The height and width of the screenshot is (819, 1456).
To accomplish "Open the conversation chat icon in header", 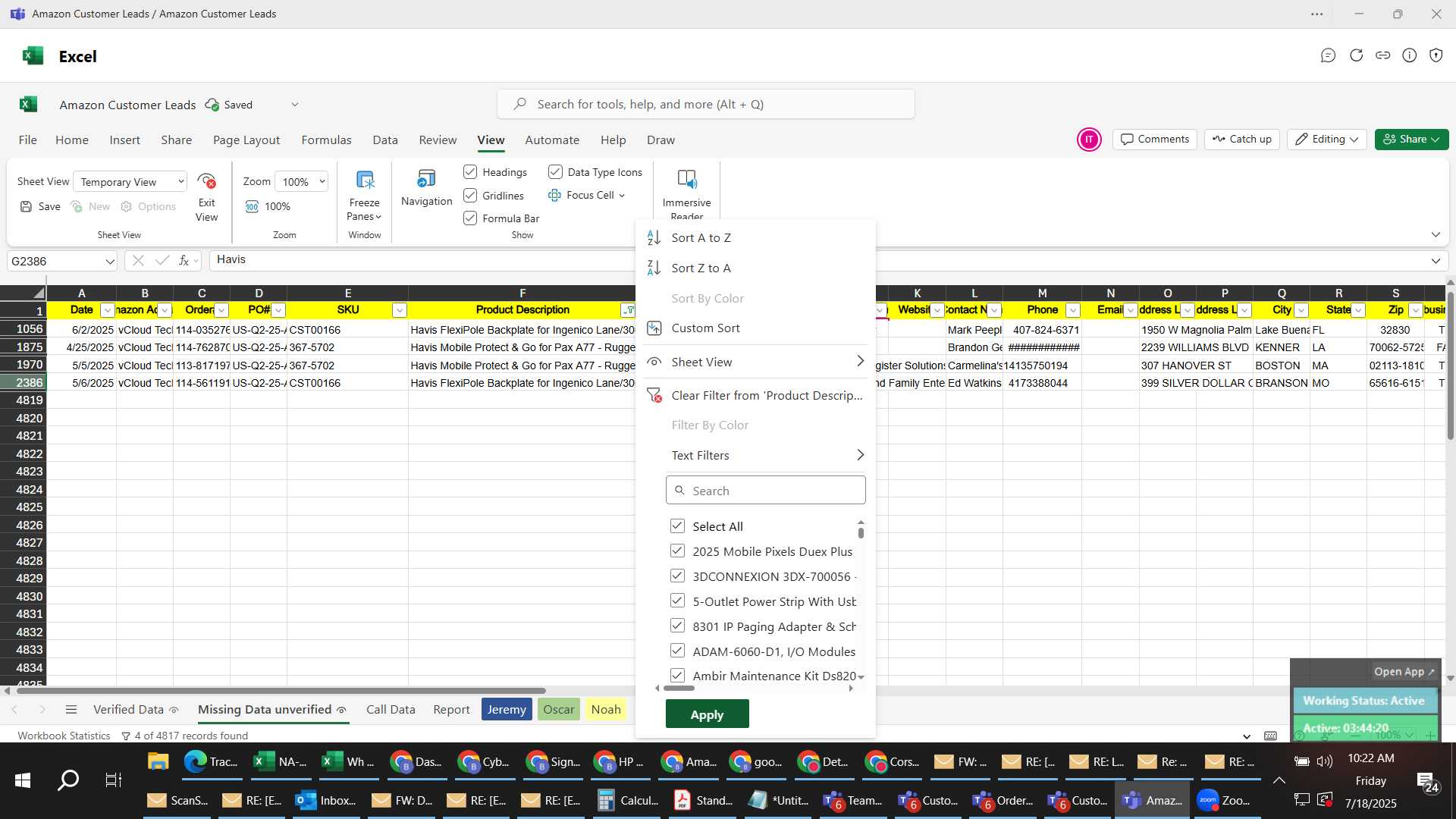I will point(1328,55).
